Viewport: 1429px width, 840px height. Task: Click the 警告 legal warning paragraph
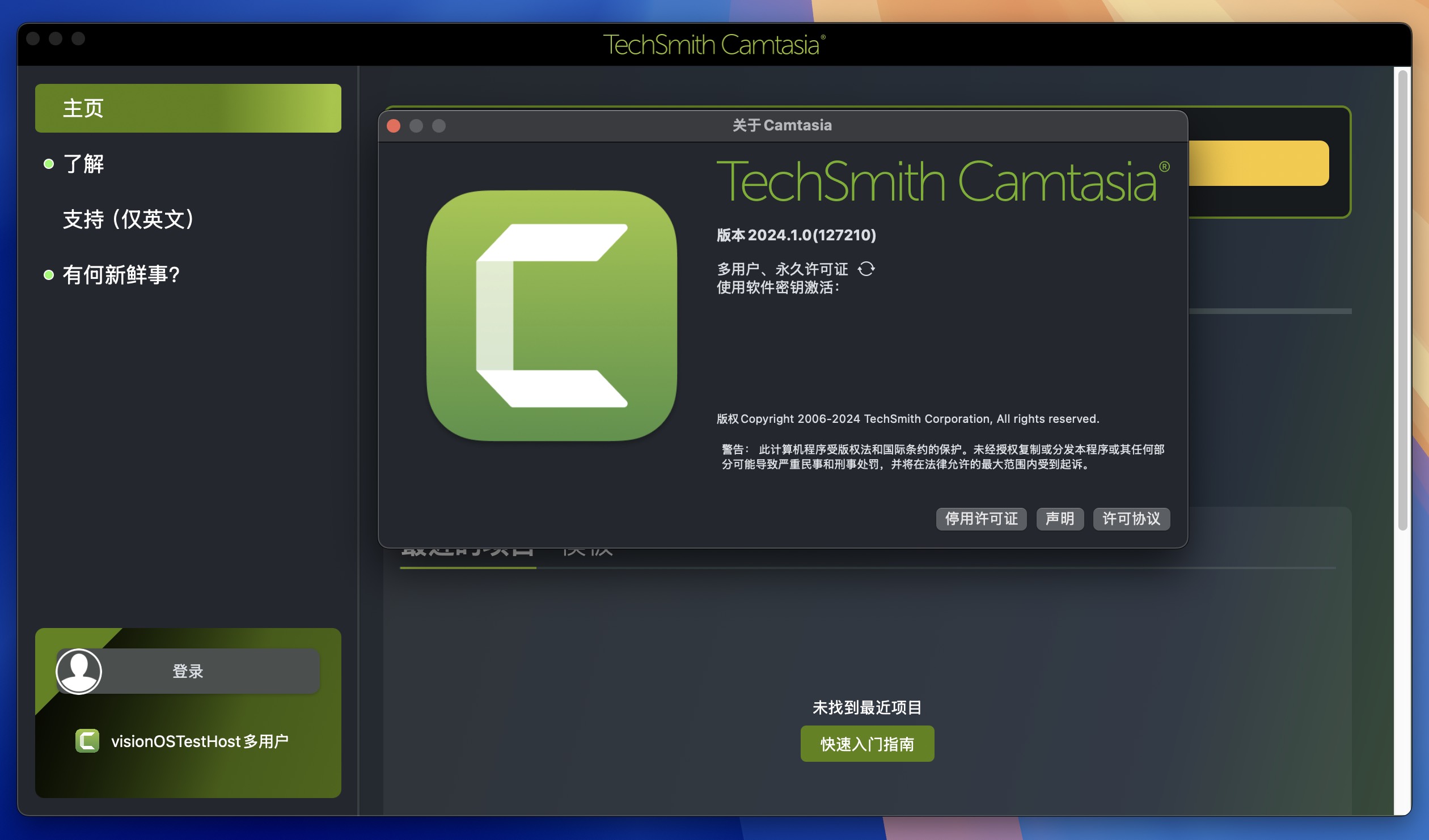click(x=943, y=457)
